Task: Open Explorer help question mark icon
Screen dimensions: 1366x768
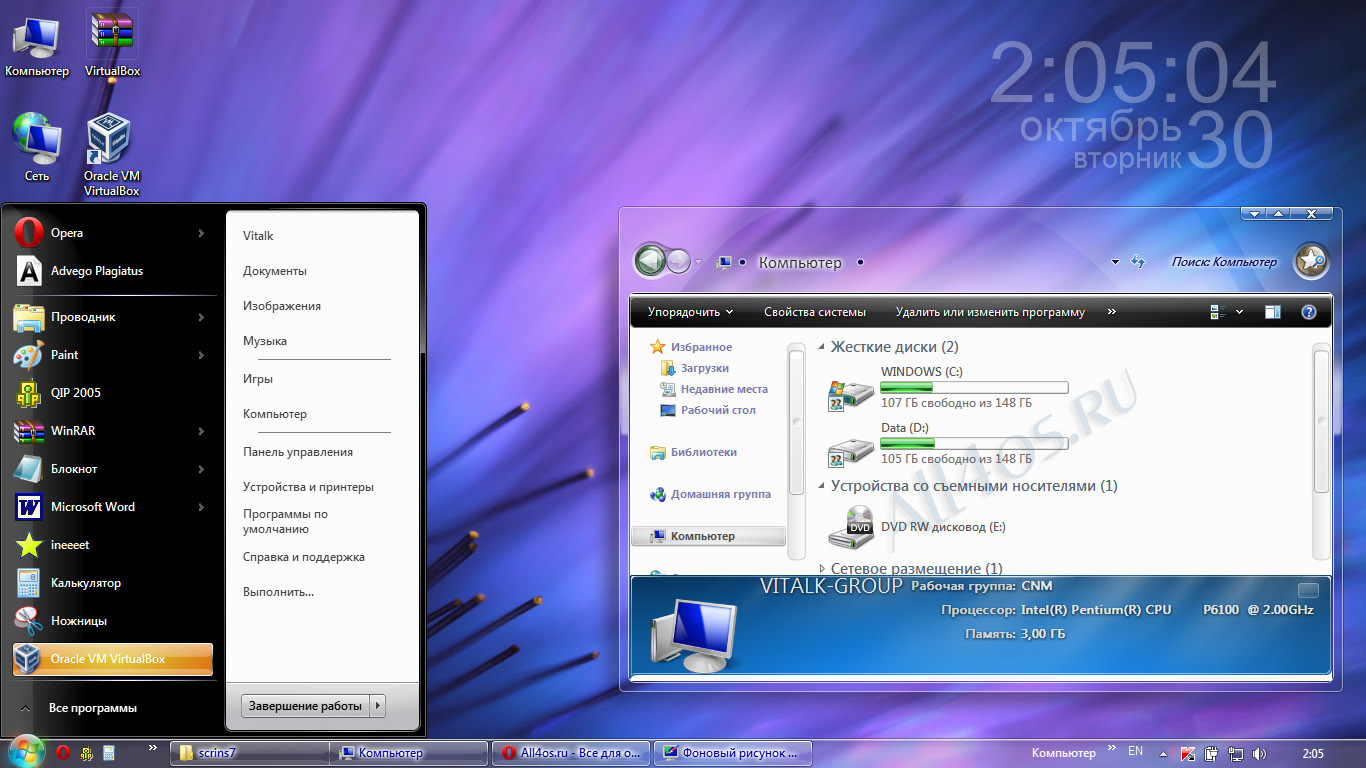Action: (1308, 312)
